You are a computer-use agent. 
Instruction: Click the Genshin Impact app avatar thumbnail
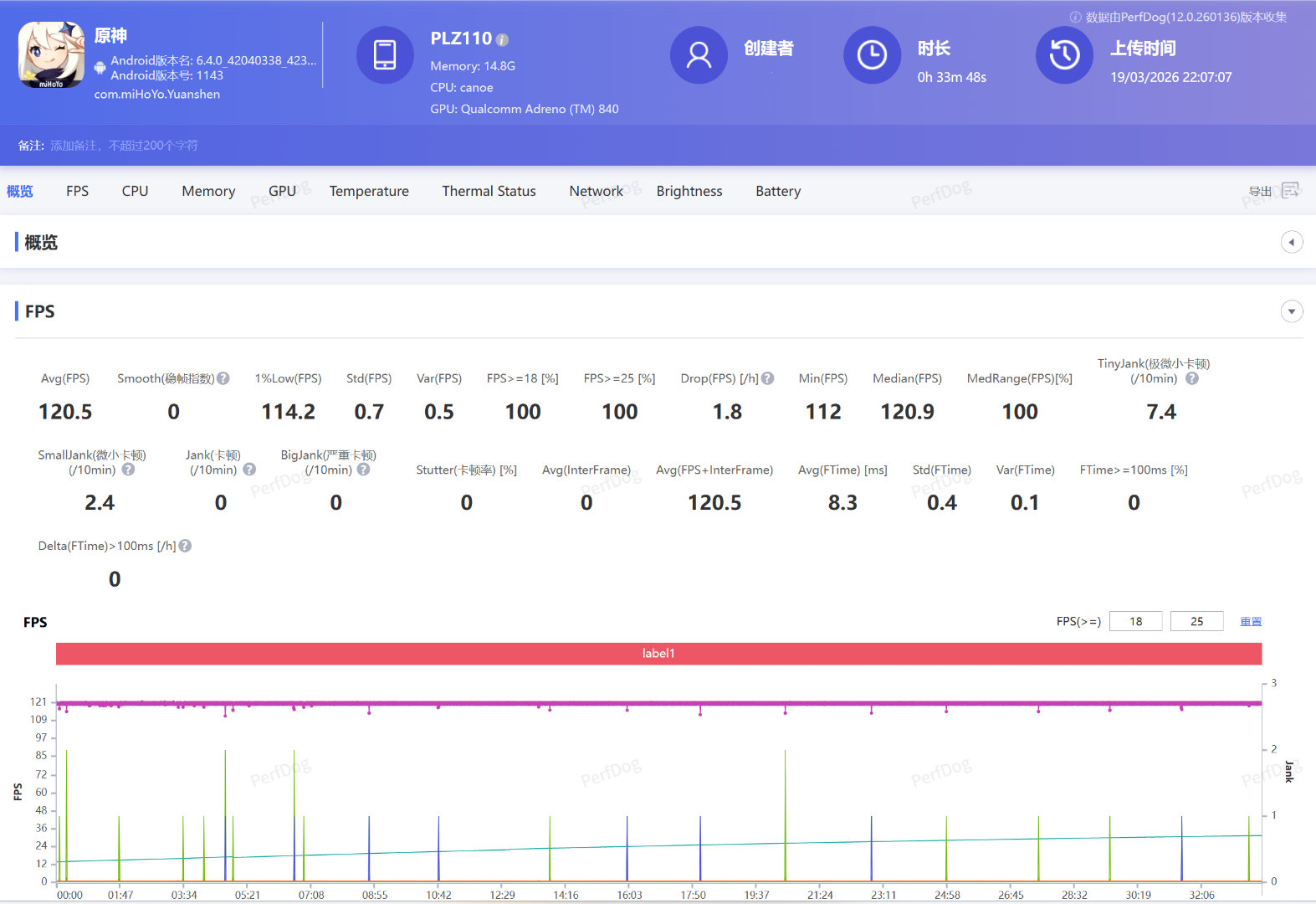pos(51,55)
